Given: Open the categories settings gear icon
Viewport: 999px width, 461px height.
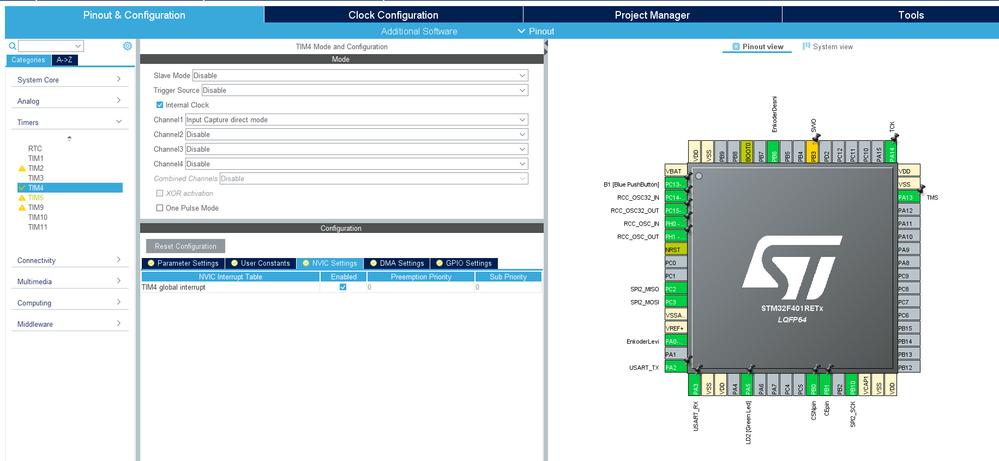Looking at the screenshot, I should pyautogui.click(x=127, y=46).
